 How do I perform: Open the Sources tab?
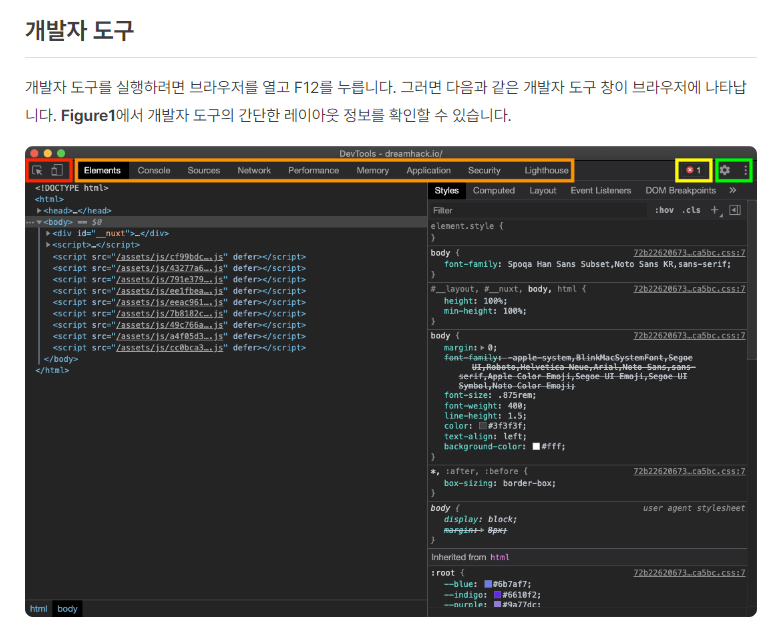pyautogui.click(x=204, y=170)
